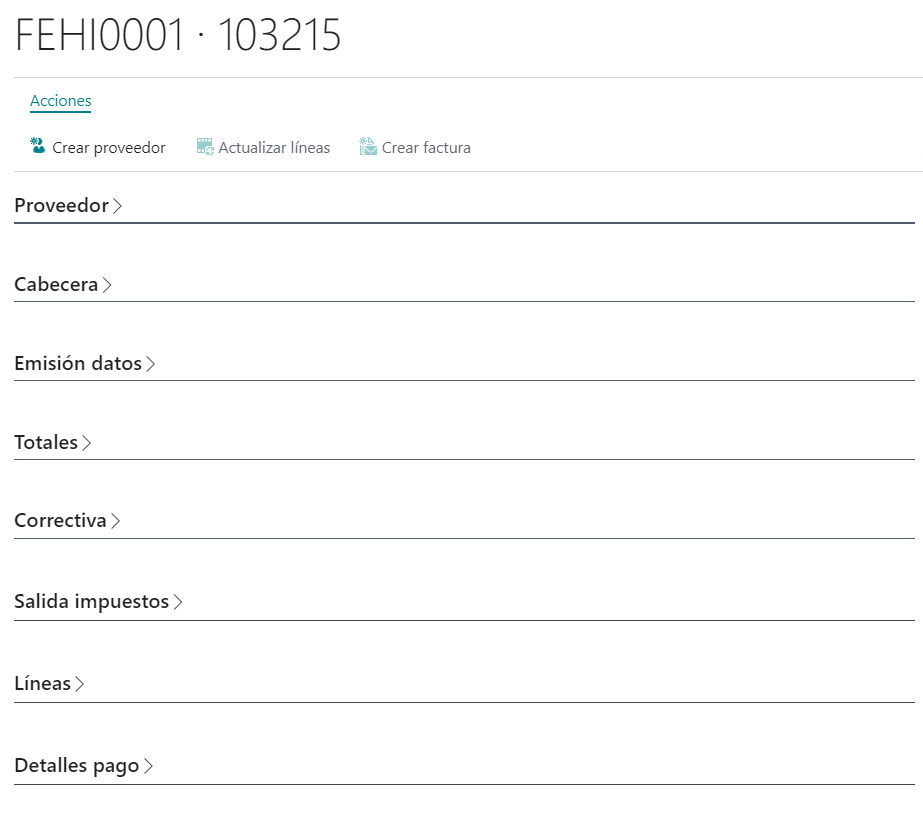This screenshot has height=816, width=923.
Task: Expand the Correctiva section chevron
Action: [x=116, y=520]
